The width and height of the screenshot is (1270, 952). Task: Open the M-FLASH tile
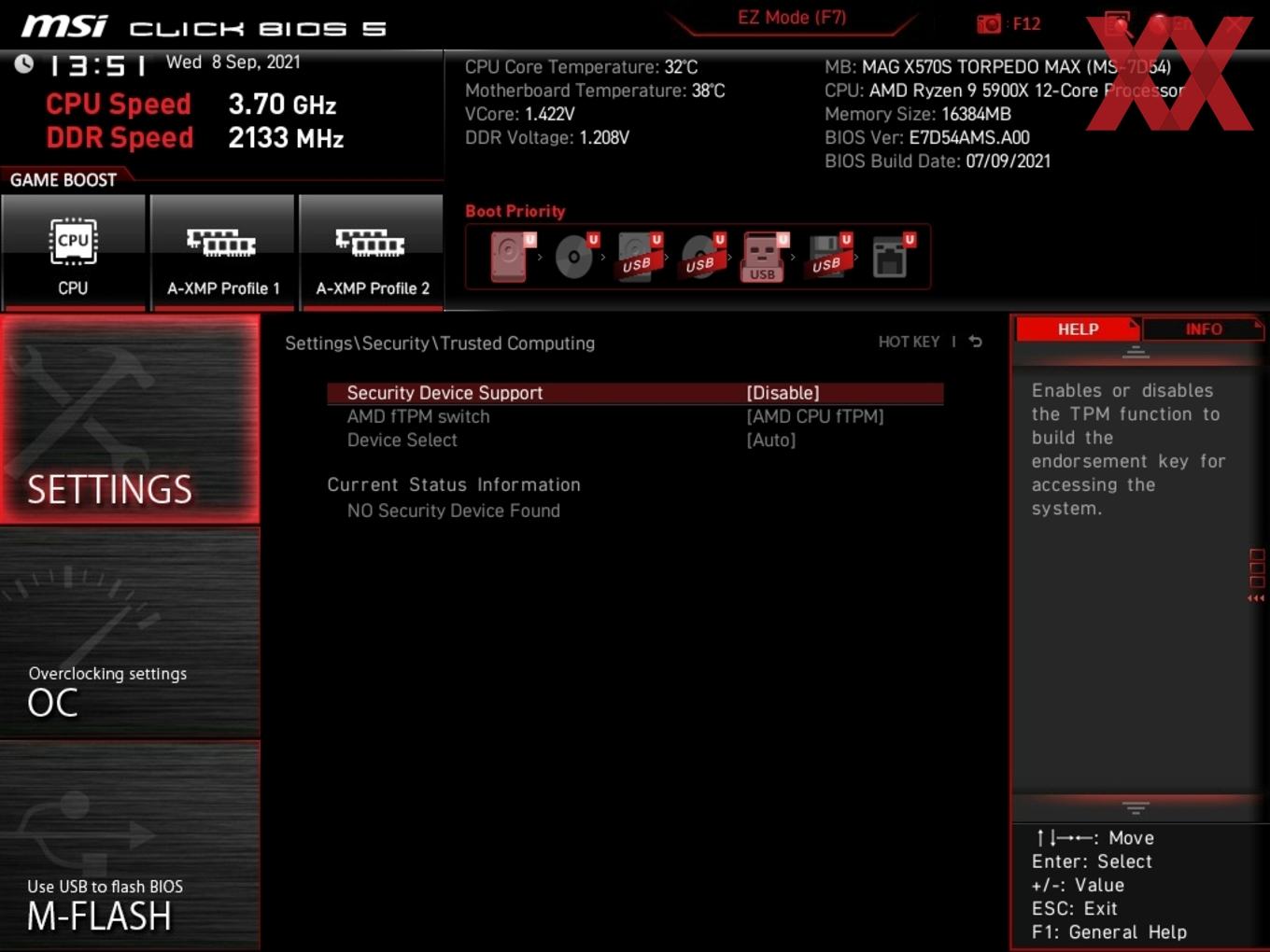[130, 846]
